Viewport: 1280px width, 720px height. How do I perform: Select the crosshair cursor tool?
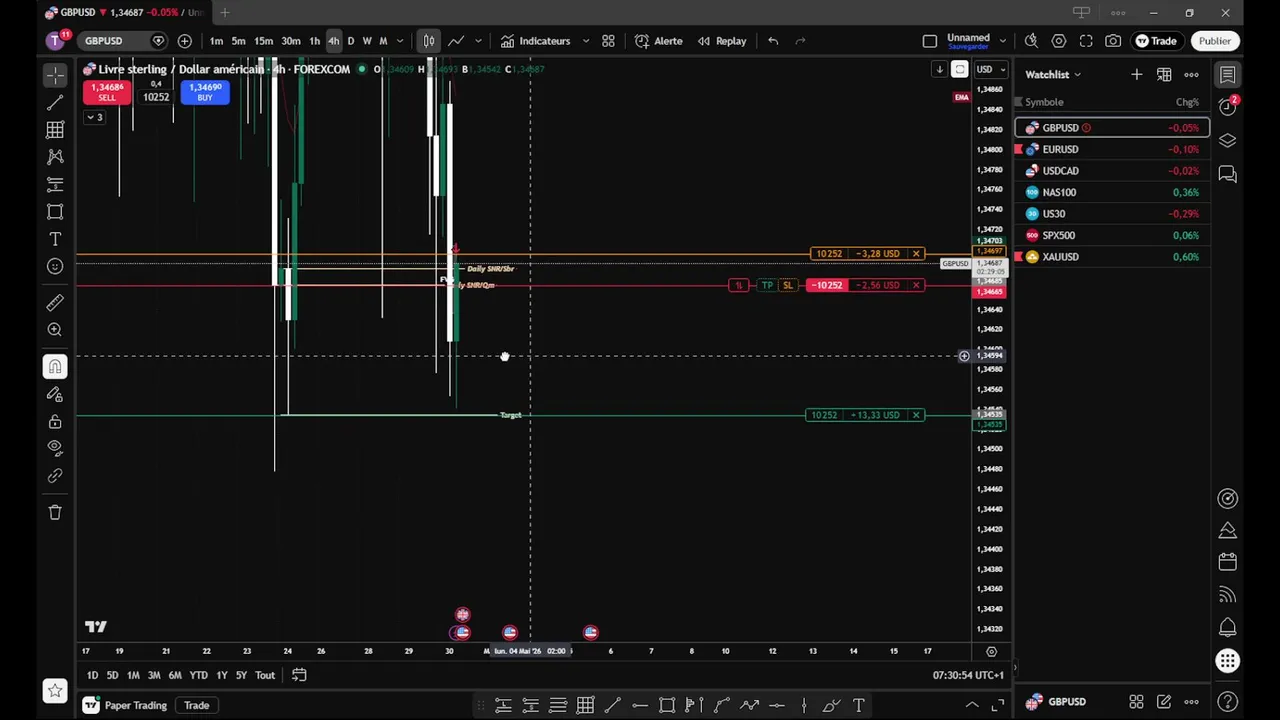point(55,75)
